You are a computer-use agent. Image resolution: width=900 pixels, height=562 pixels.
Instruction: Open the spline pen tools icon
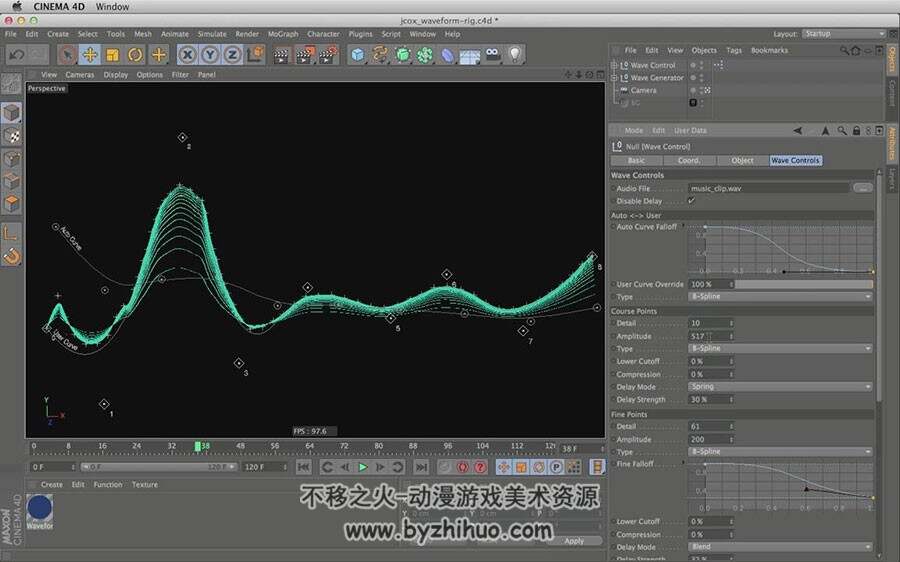click(380, 55)
